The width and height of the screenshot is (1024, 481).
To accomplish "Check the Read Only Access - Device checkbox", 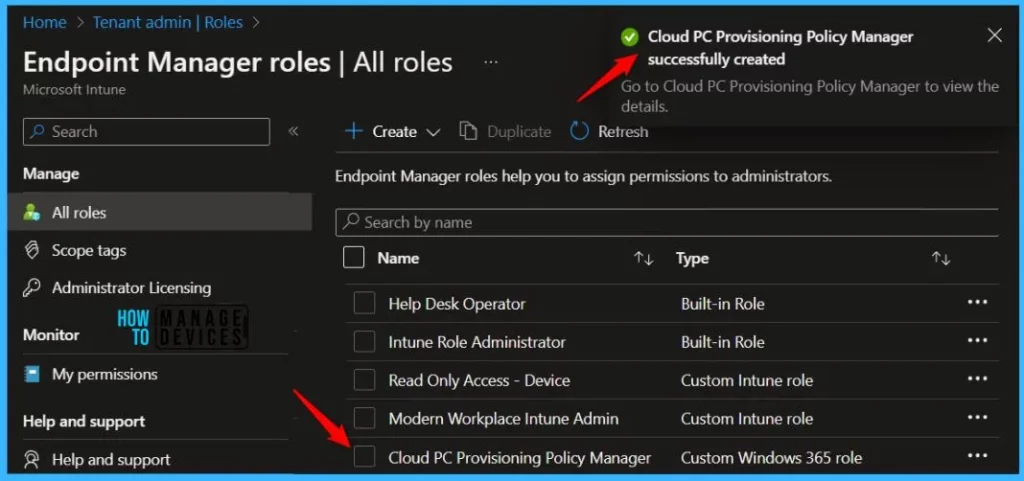I will tap(364, 380).
